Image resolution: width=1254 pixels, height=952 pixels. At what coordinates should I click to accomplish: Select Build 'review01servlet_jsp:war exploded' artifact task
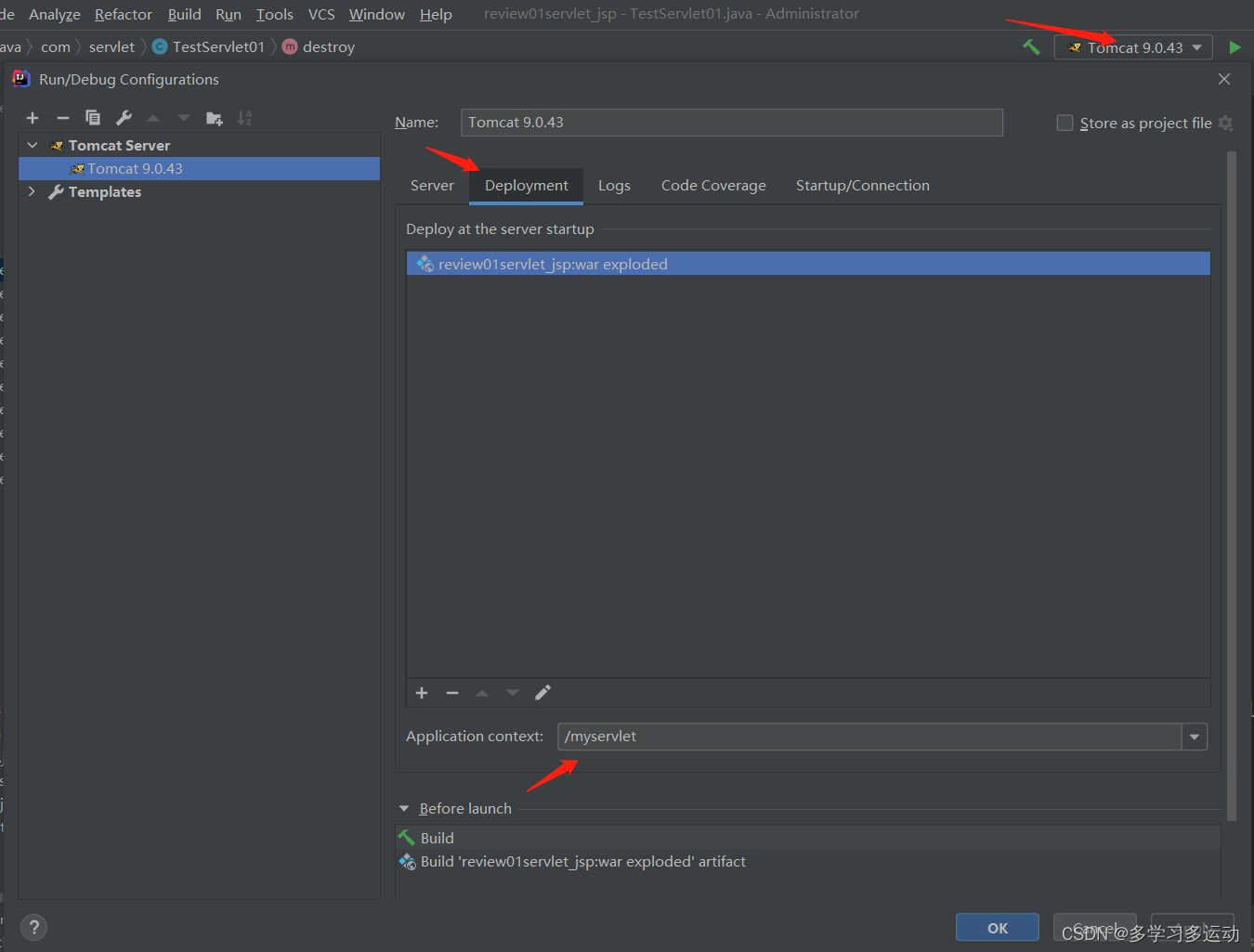click(808, 862)
